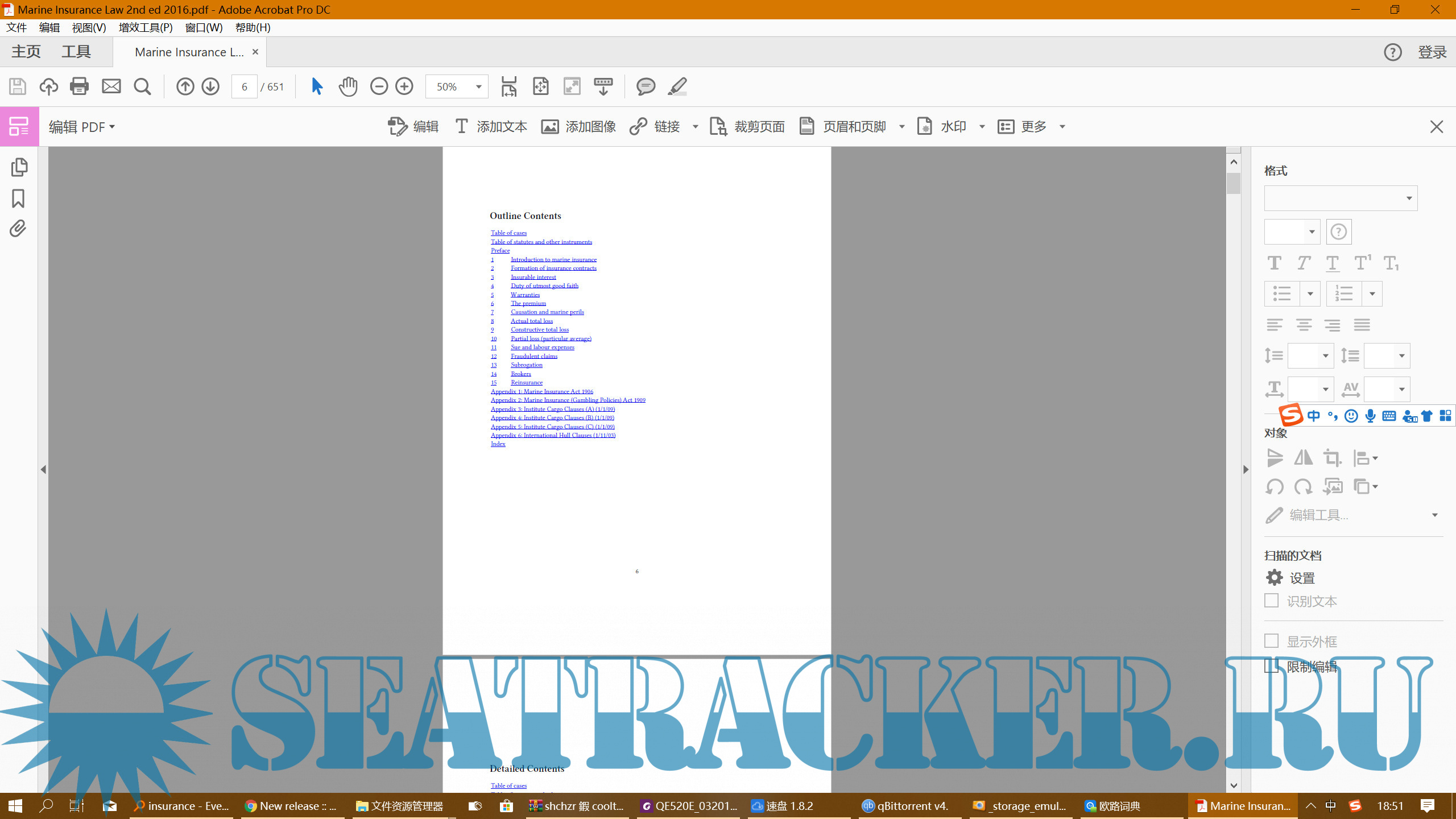Open the Bookmarks side panel
The width and height of the screenshot is (1456, 819).
(x=18, y=198)
